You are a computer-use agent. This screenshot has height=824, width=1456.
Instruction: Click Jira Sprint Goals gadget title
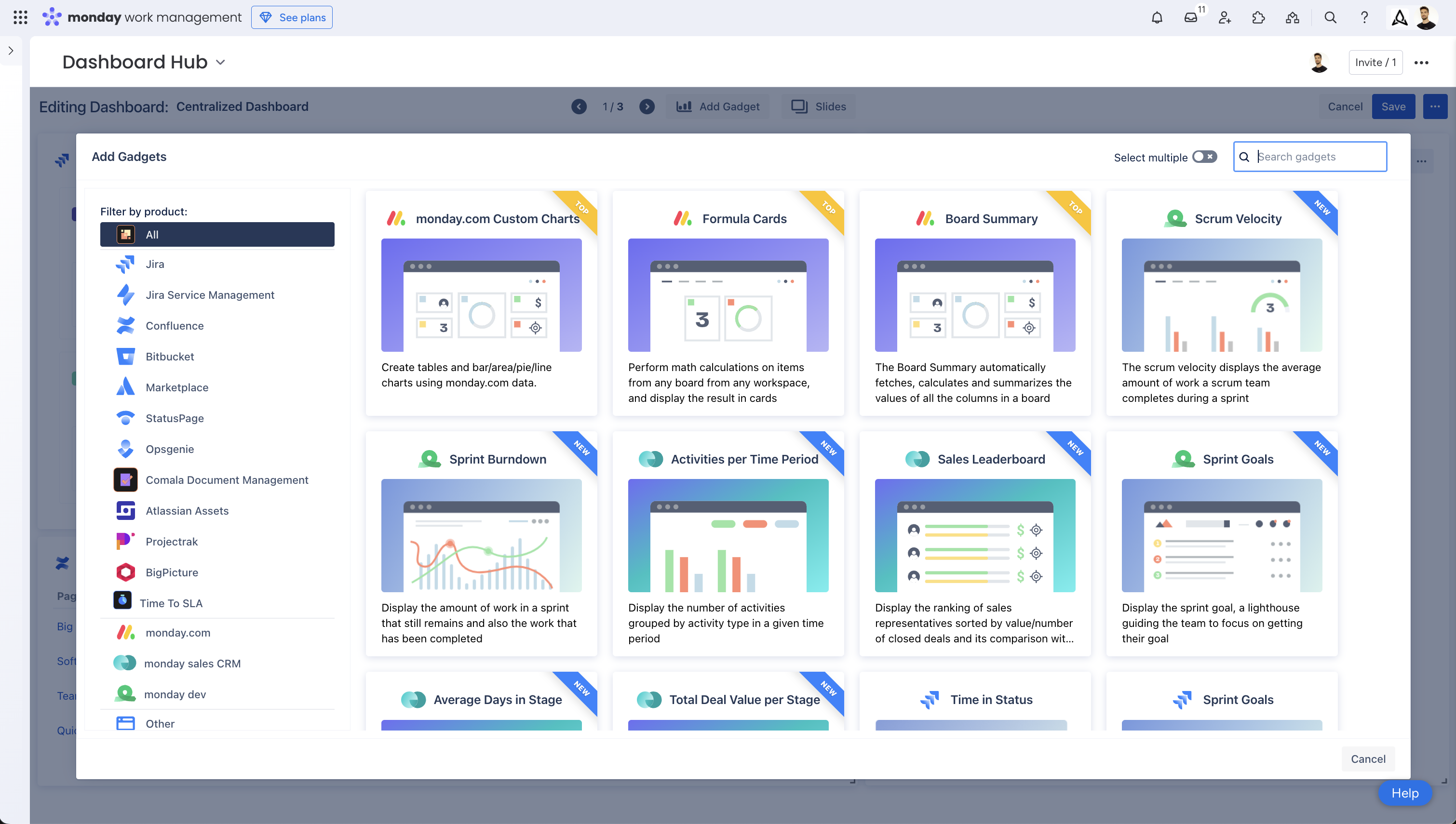click(1238, 700)
